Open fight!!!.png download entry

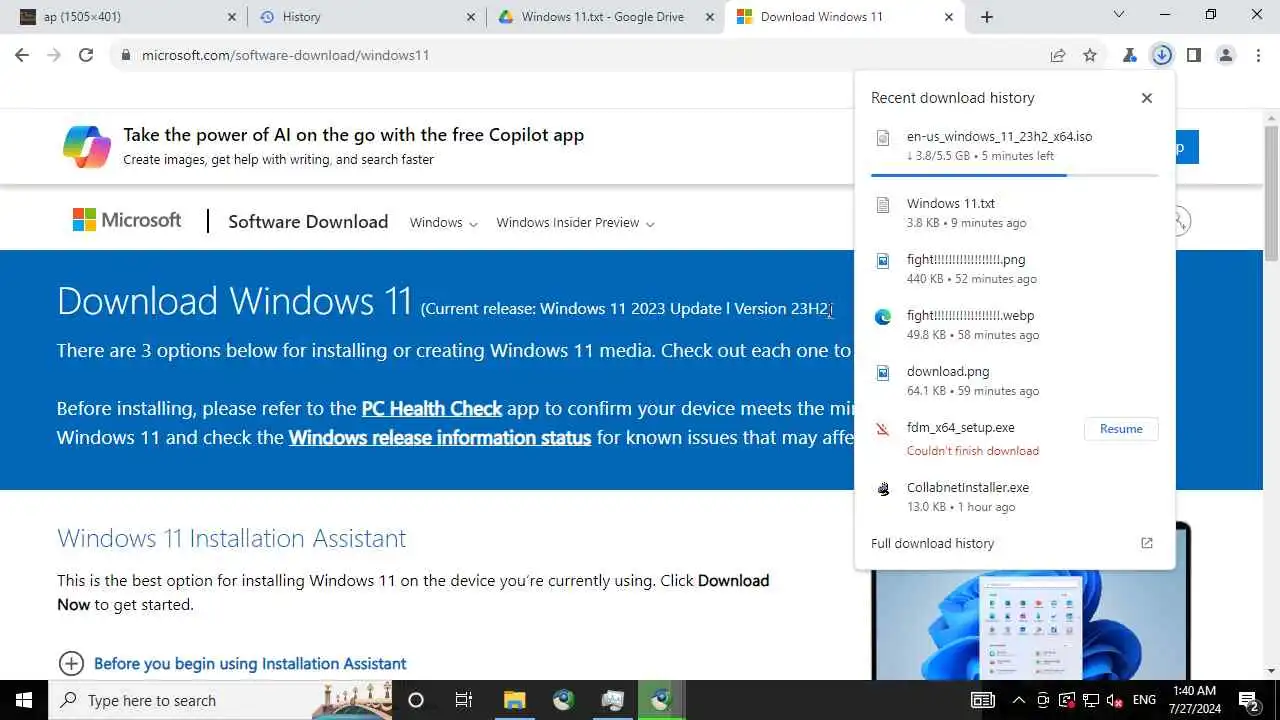click(x=1015, y=268)
